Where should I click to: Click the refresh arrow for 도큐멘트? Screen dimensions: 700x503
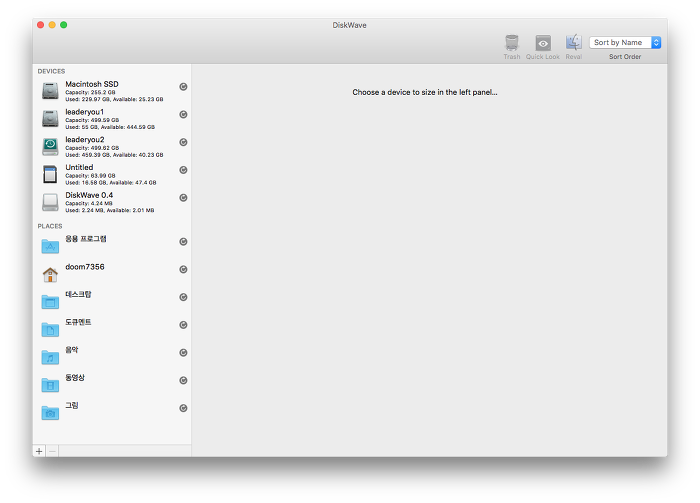click(x=183, y=324)
